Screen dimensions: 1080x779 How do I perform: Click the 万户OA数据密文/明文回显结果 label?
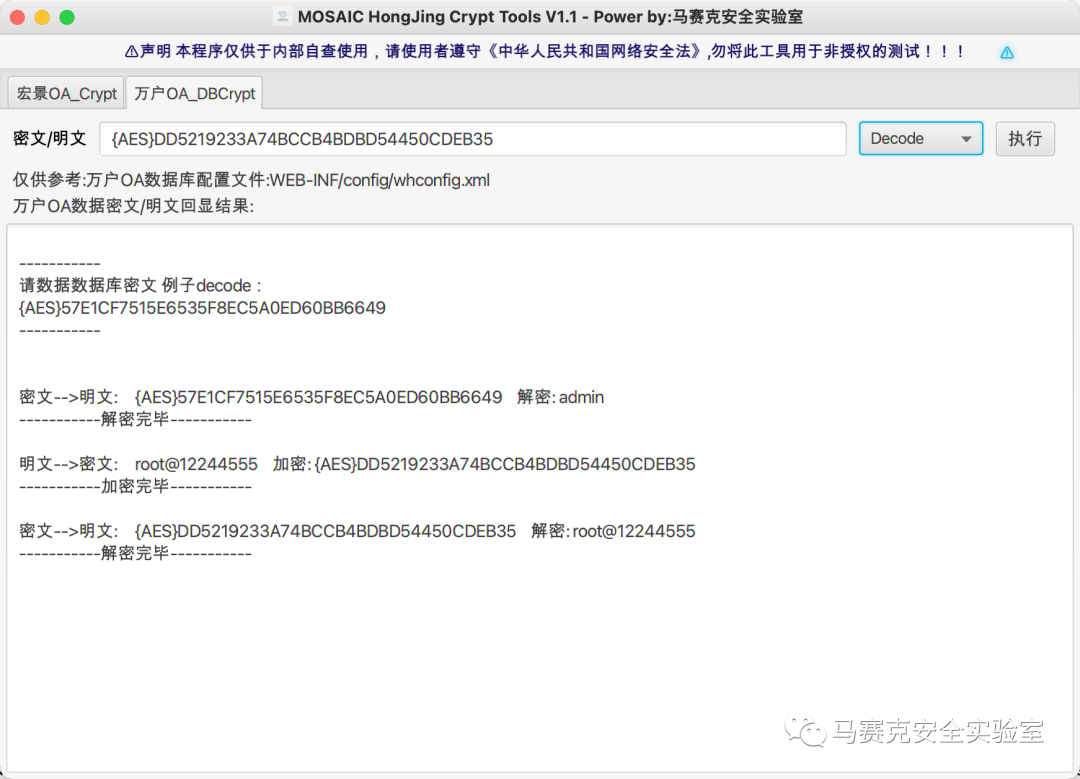click(x=134, y=206)
